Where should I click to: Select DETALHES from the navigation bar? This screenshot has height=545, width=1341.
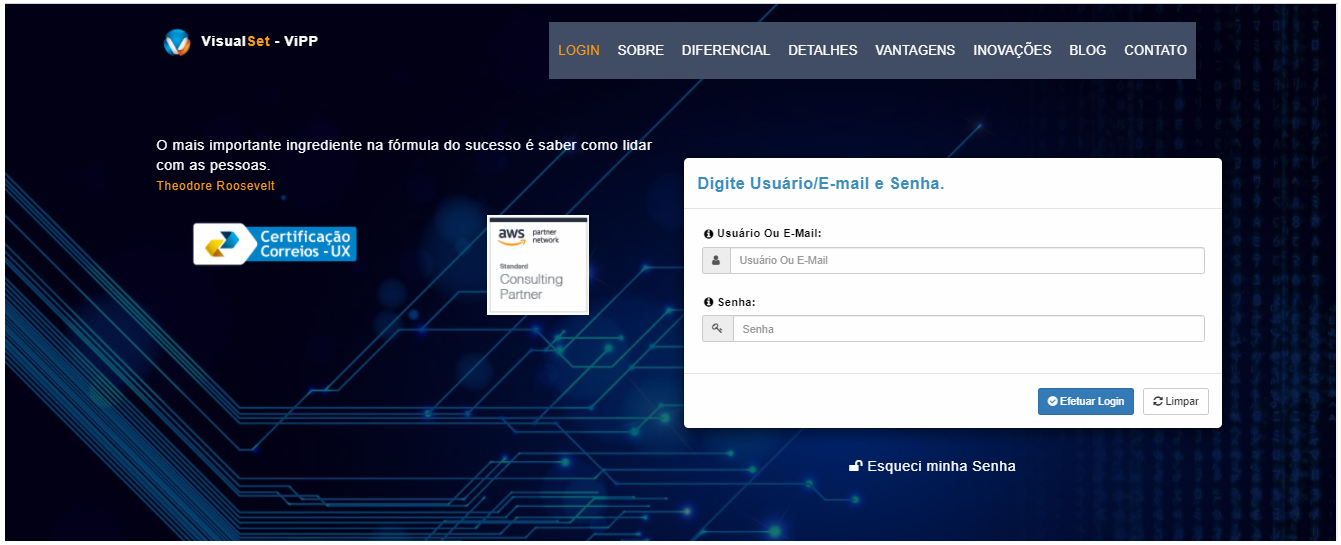(x=823, y=50)
